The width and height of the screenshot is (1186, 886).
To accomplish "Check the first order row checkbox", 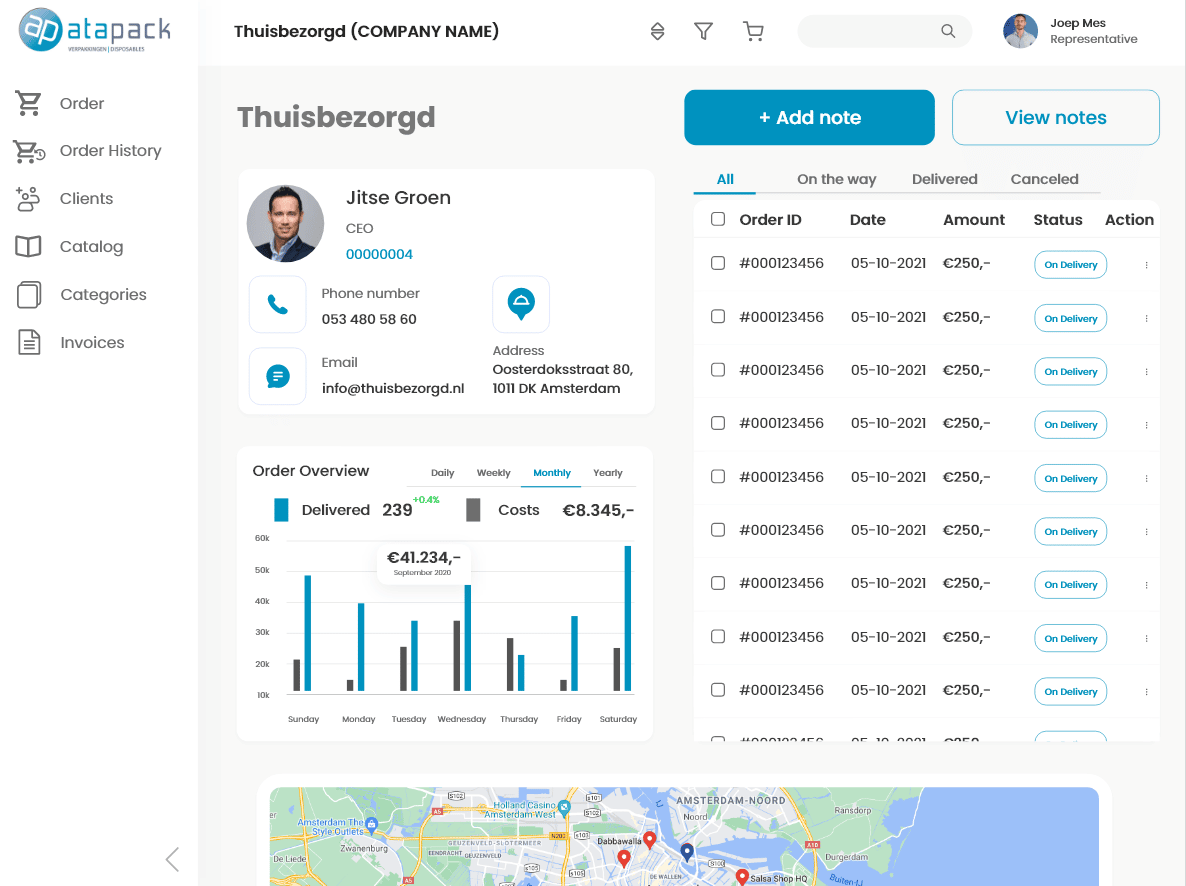I will tap(718, 264).
